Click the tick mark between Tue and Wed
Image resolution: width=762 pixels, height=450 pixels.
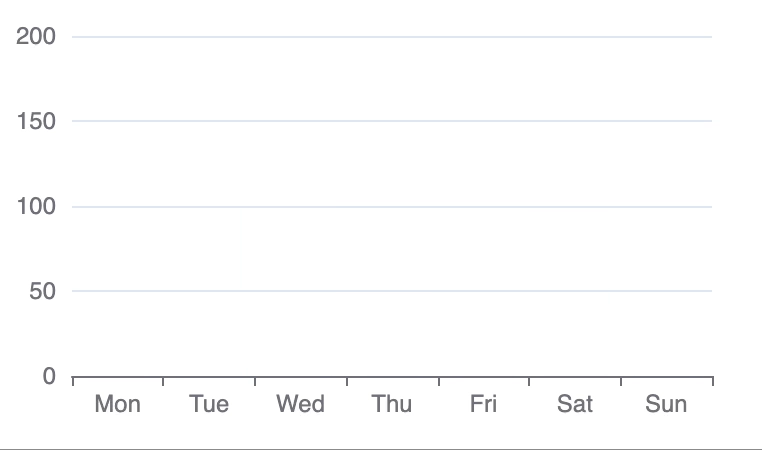pyautogui.click(x=255, y=381)
